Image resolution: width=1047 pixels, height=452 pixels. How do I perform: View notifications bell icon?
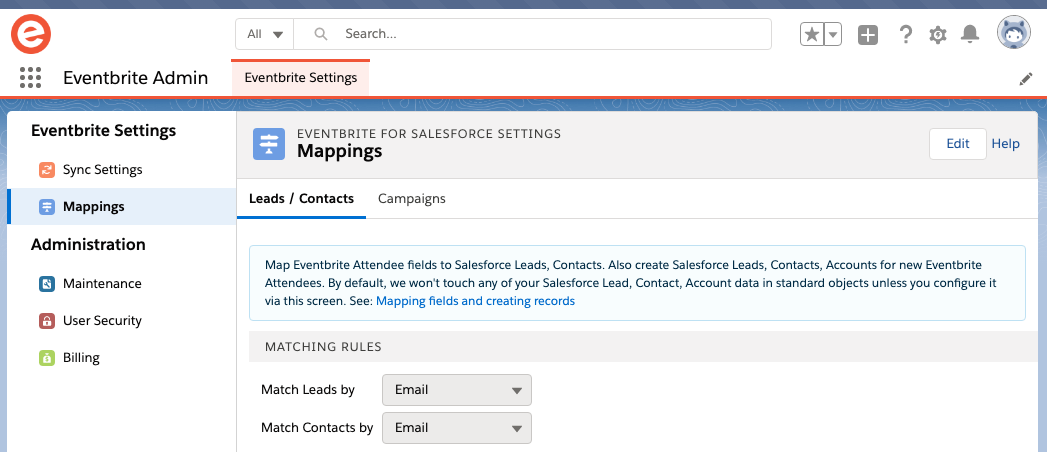click(970, 34)
